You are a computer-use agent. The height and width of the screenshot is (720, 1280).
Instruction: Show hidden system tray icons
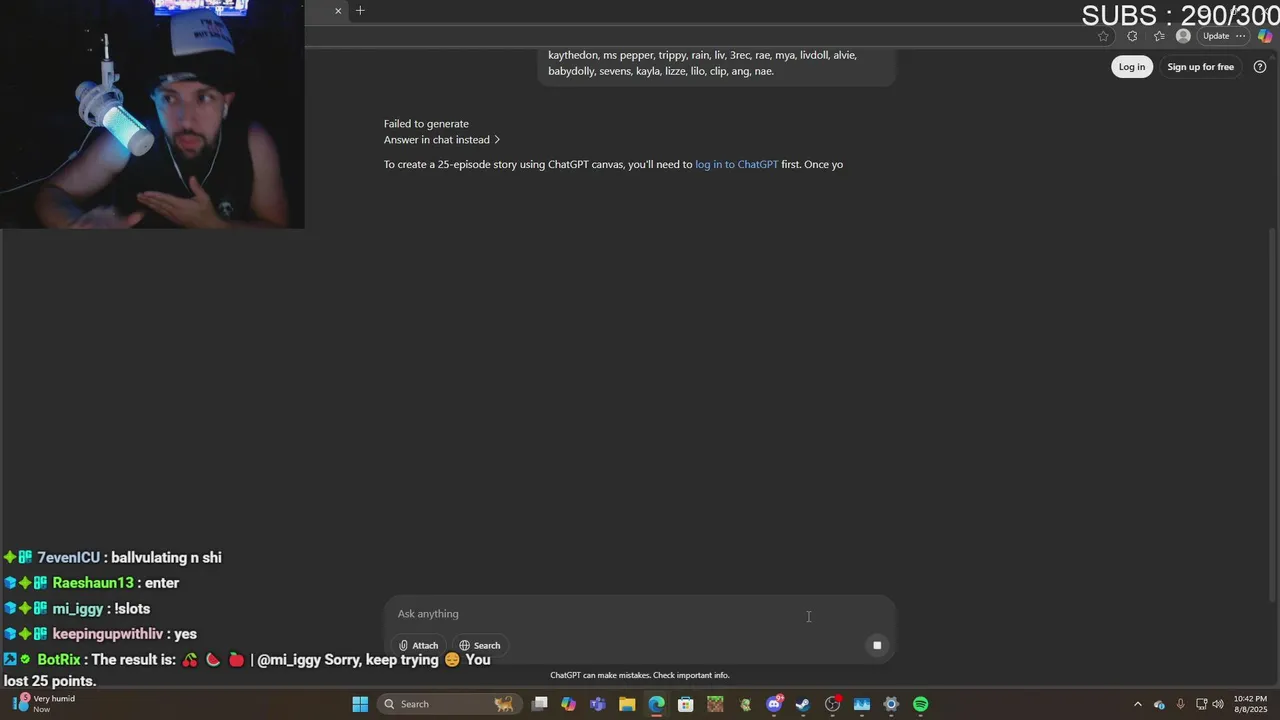coord(1137,704)
